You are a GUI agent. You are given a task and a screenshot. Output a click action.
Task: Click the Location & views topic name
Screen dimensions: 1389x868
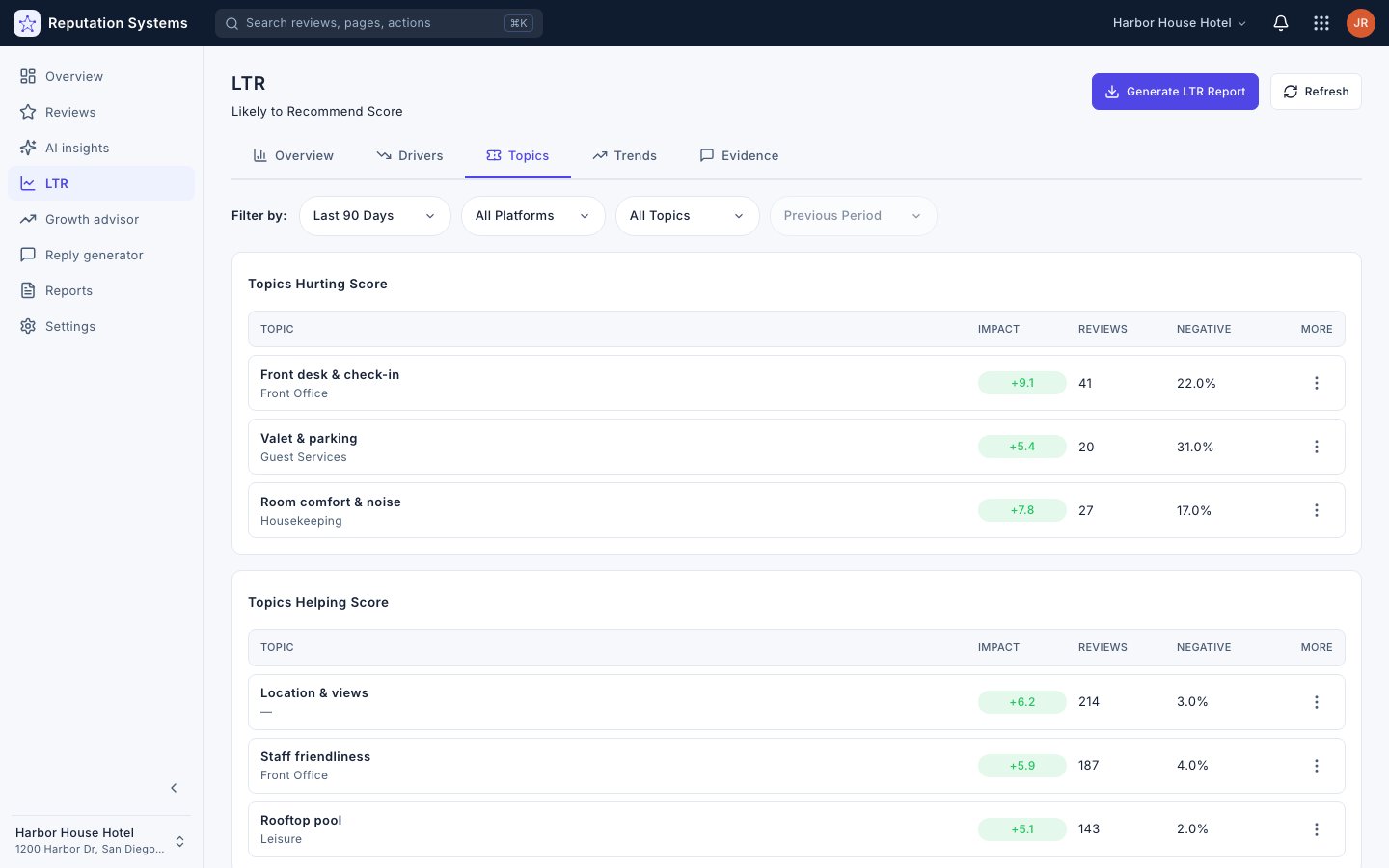coord(314,692)
